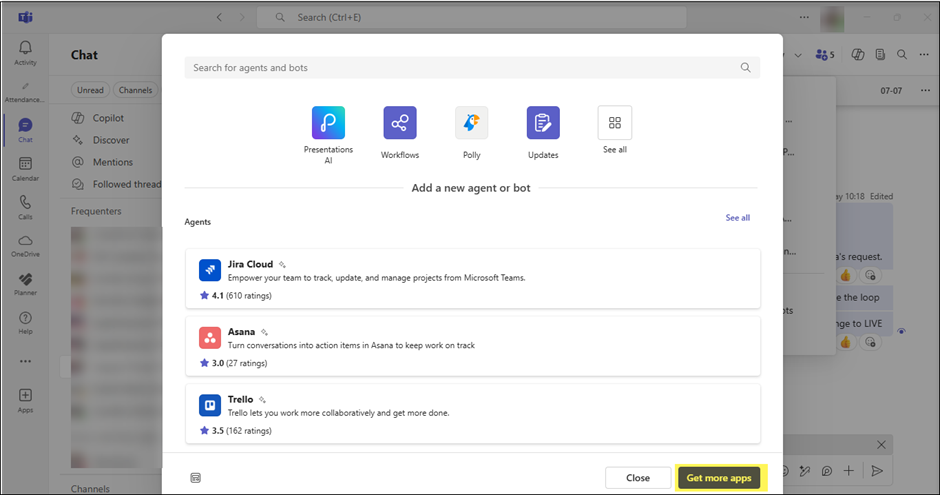Viewport: 940px width, 495px height.
Task: Expand the Channels section at bottom
Action: tap(90, 488)
